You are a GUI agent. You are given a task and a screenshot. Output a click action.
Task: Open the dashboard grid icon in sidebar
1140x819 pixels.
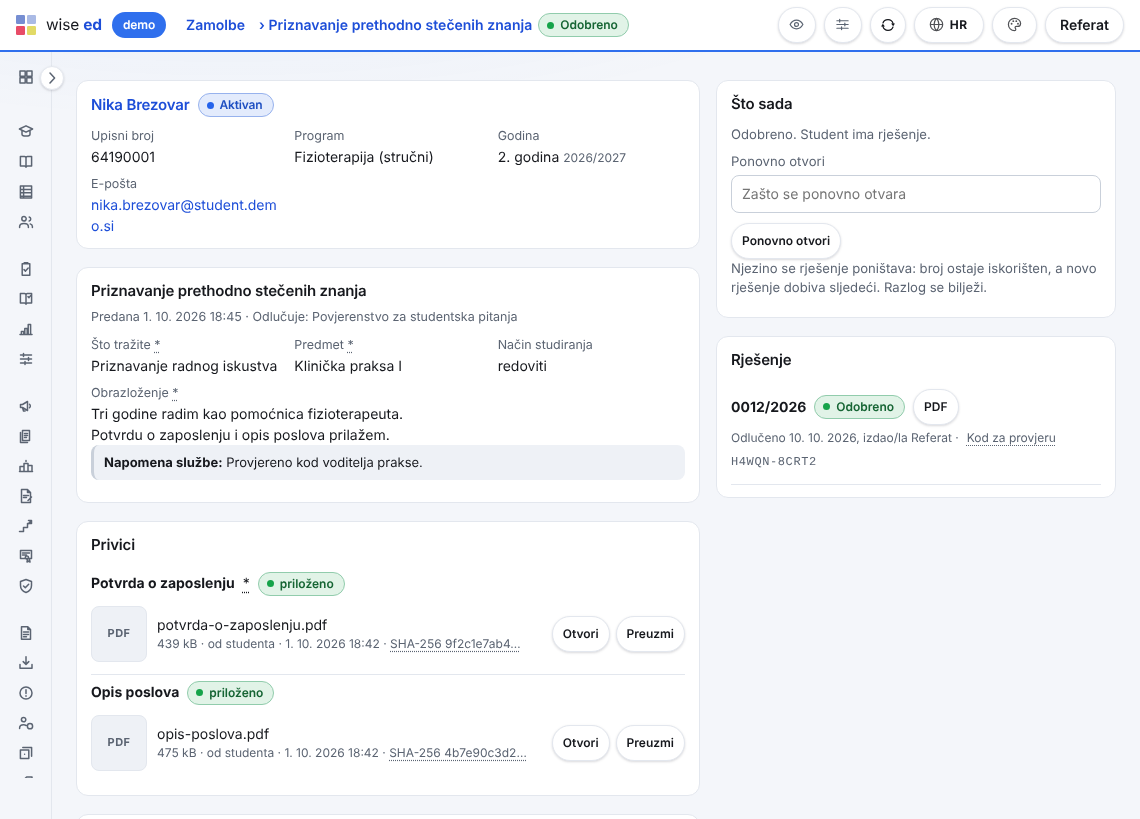[x=26, y=77]
